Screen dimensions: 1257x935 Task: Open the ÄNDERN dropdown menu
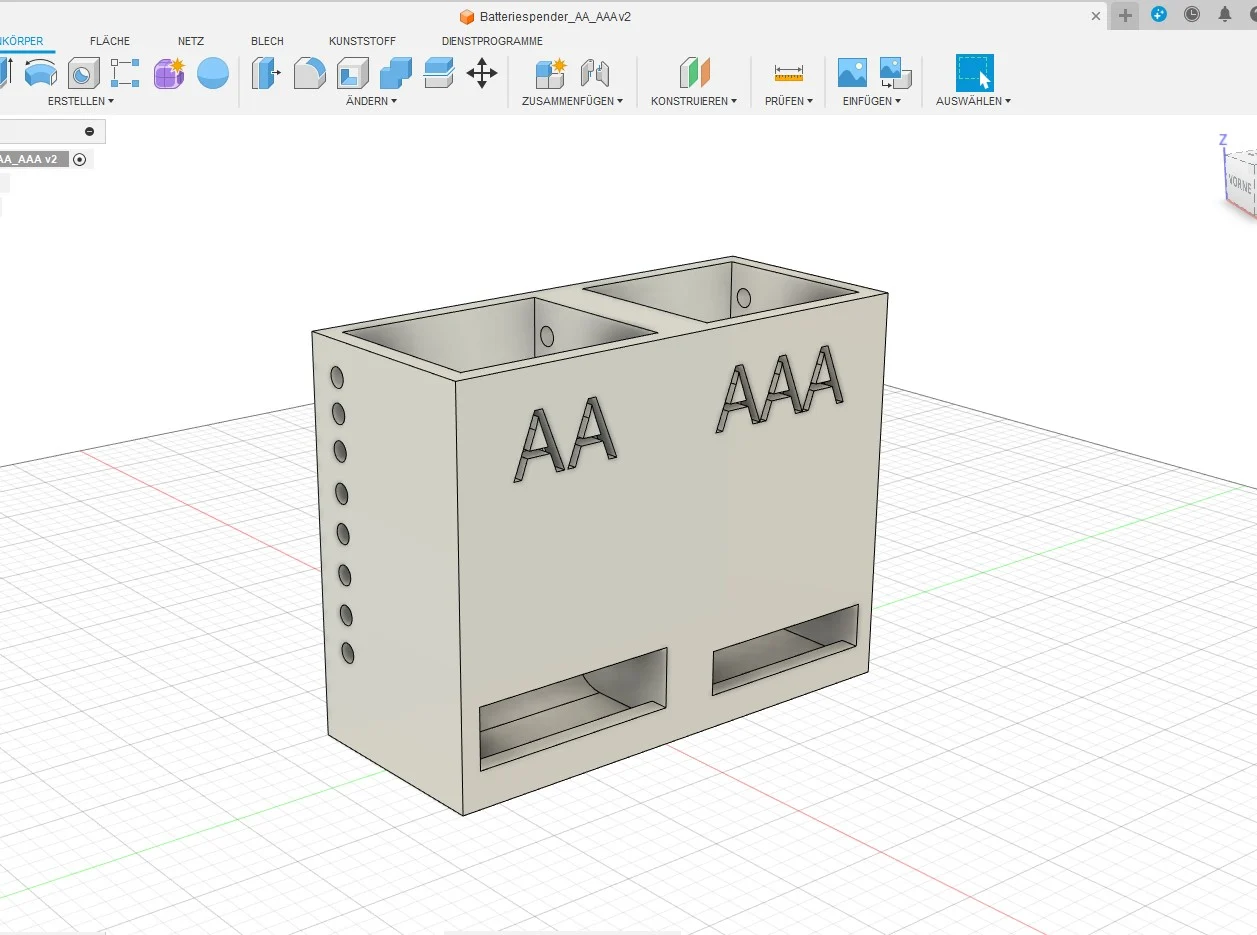[x=372, y=101]
